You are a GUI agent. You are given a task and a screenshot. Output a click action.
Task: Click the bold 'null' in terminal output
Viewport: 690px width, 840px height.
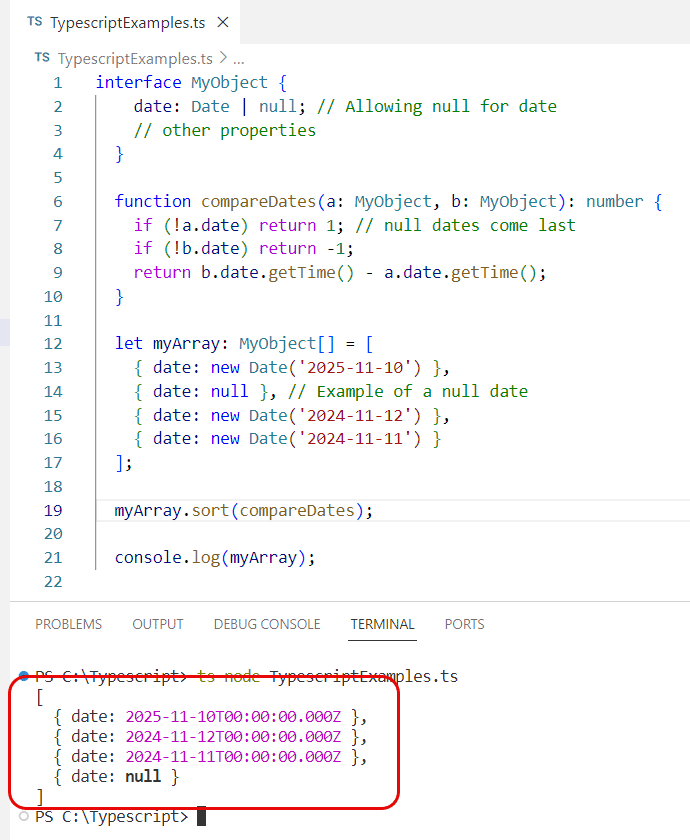coord(143,776)
